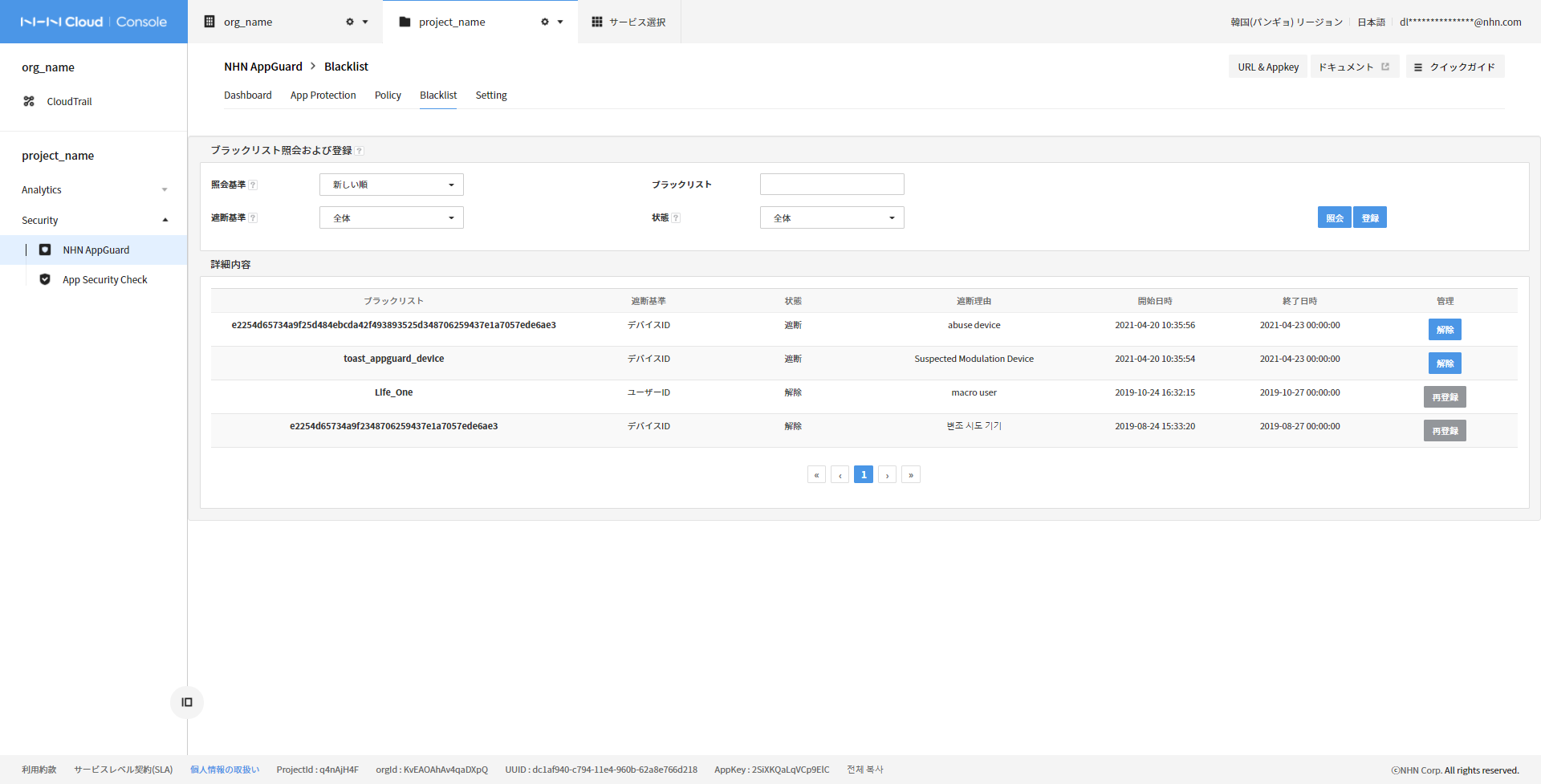Viewport: 1541px width, 784px height.
Task: Open 利用約款 footer link
Action: click(x=39, y=770)
